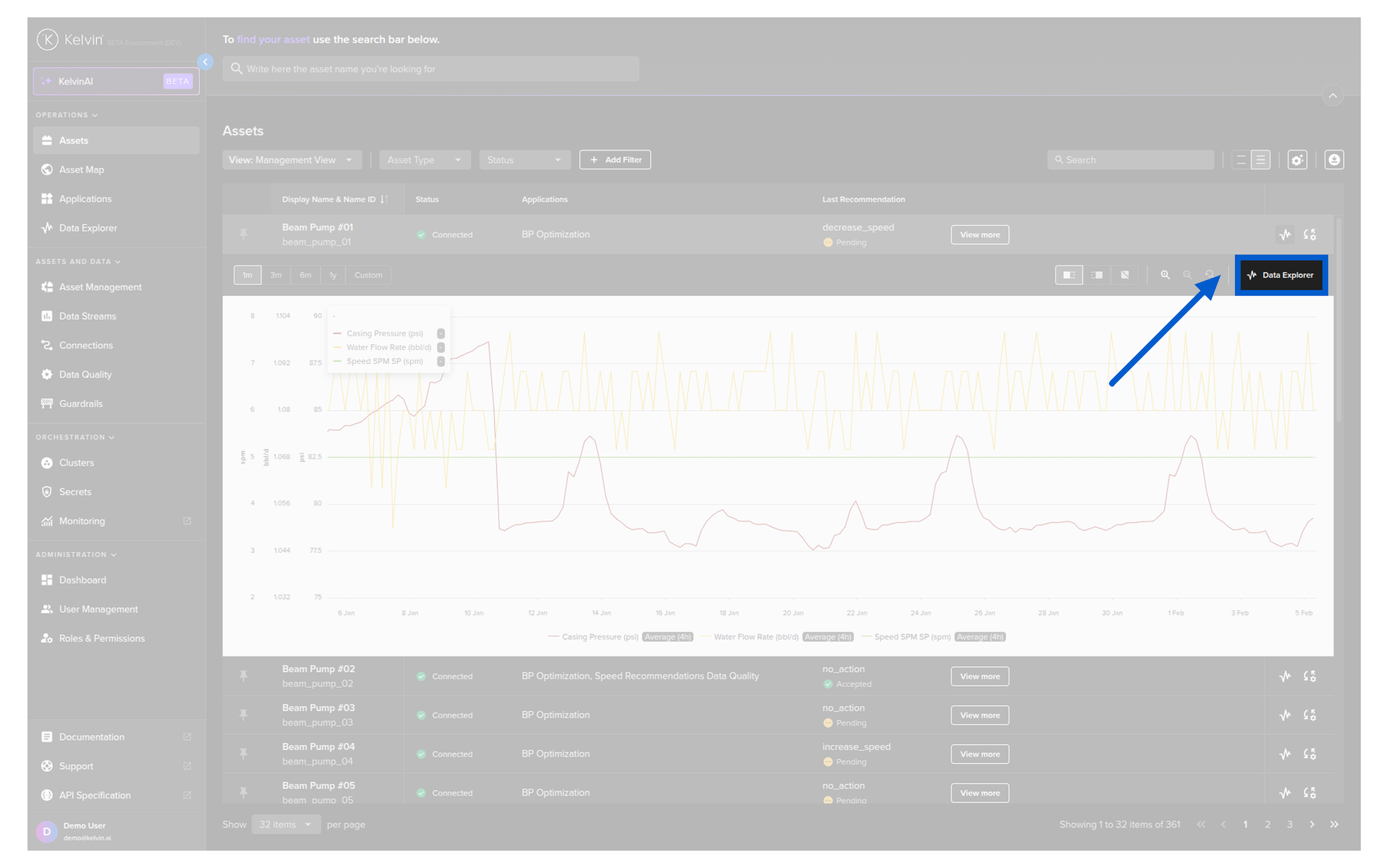1389x868 pixels.
Task: Open the View: Management View dropdown
Action: tap(291, 160)
